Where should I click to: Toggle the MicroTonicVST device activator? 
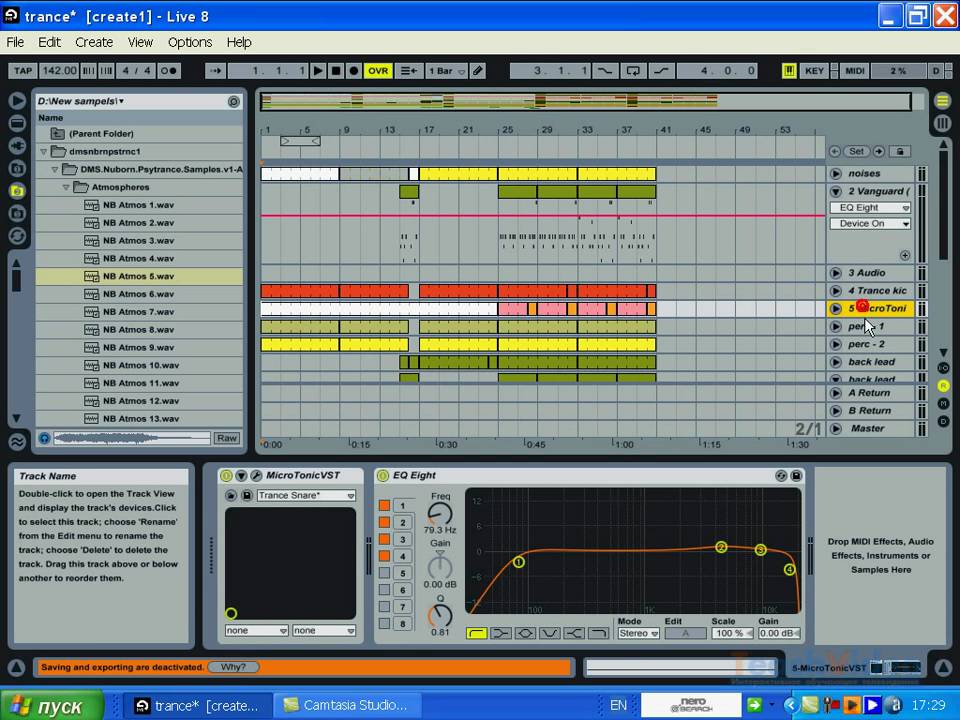(226, 476)
